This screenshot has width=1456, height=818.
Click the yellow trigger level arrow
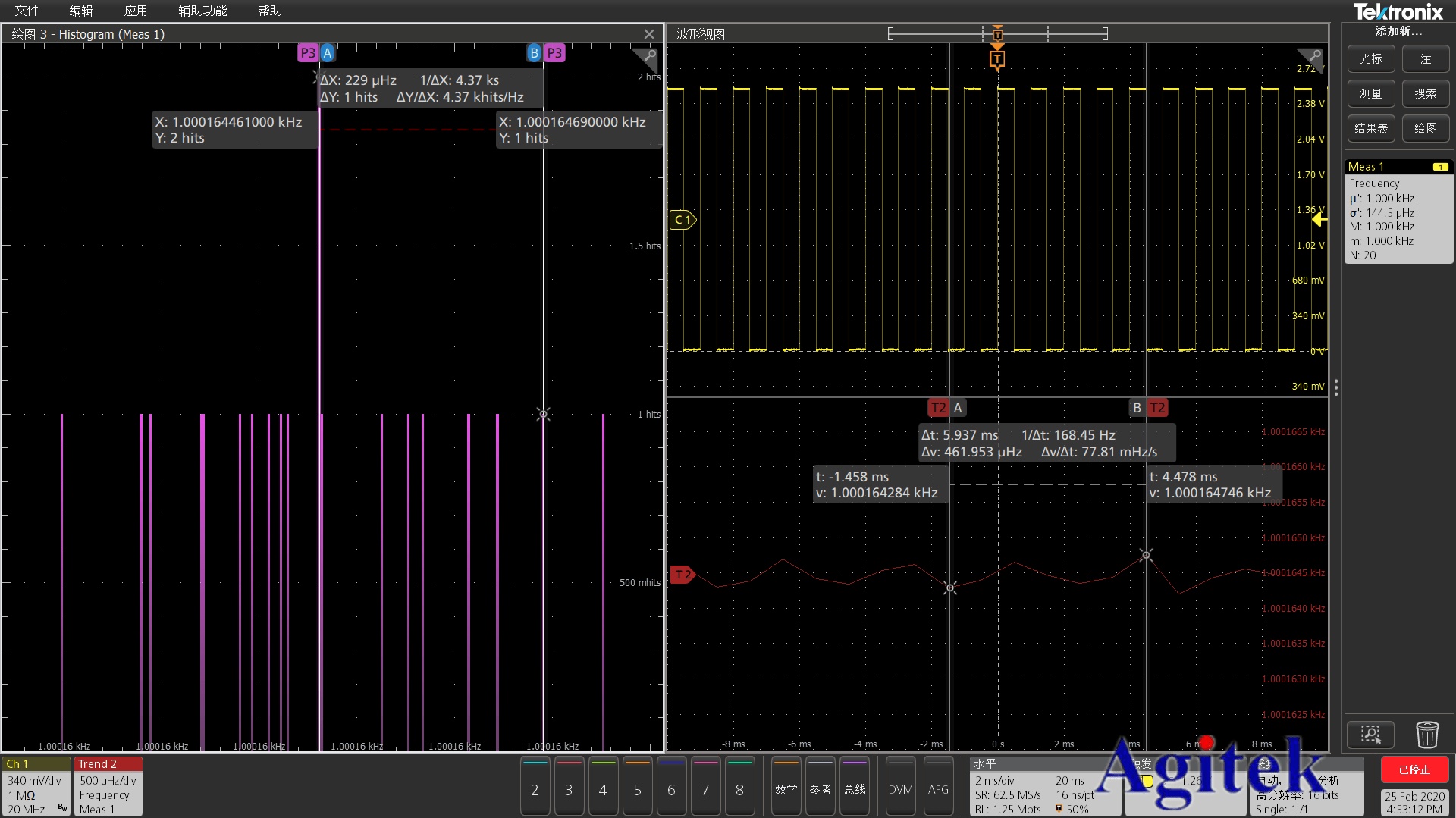1319,220
